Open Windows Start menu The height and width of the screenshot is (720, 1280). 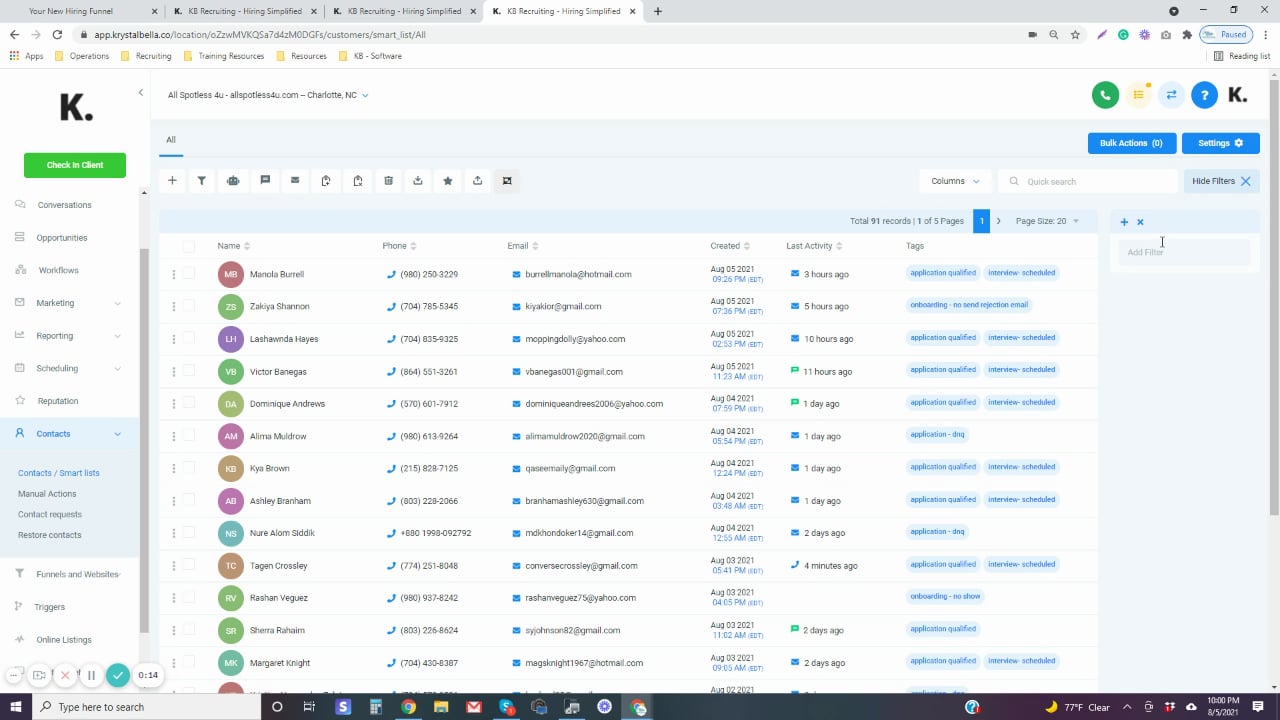[15, 707]
